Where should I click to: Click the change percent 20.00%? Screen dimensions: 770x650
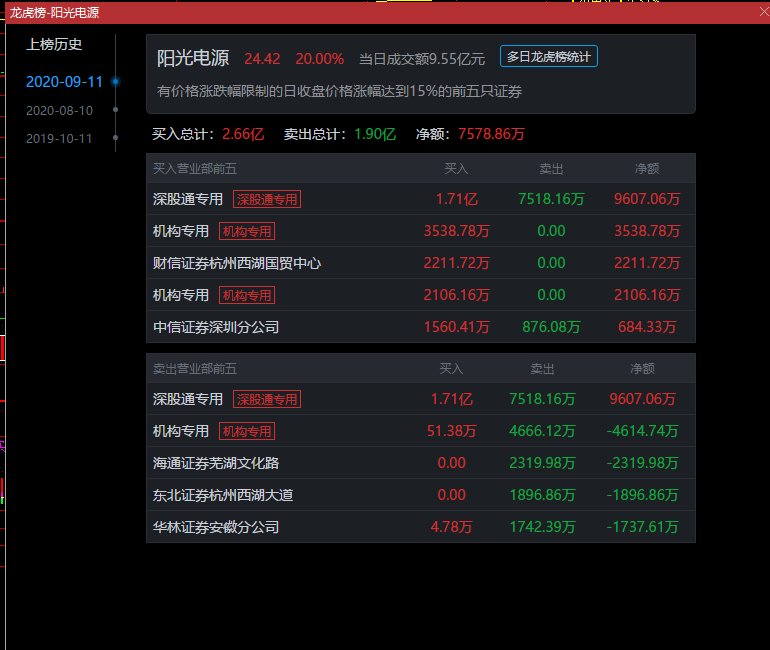[x=320, y=59]
